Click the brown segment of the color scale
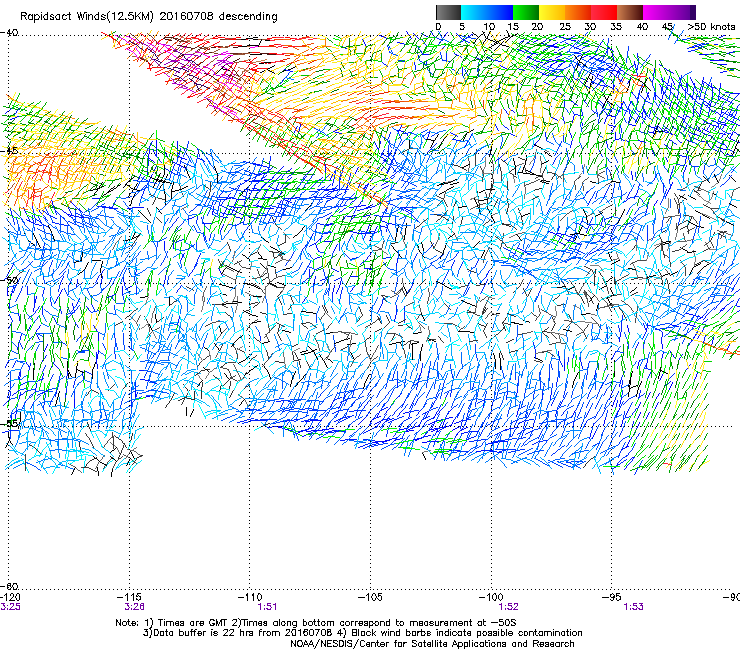The width and height of the screenshot is (740, 650). click(630, 12)
